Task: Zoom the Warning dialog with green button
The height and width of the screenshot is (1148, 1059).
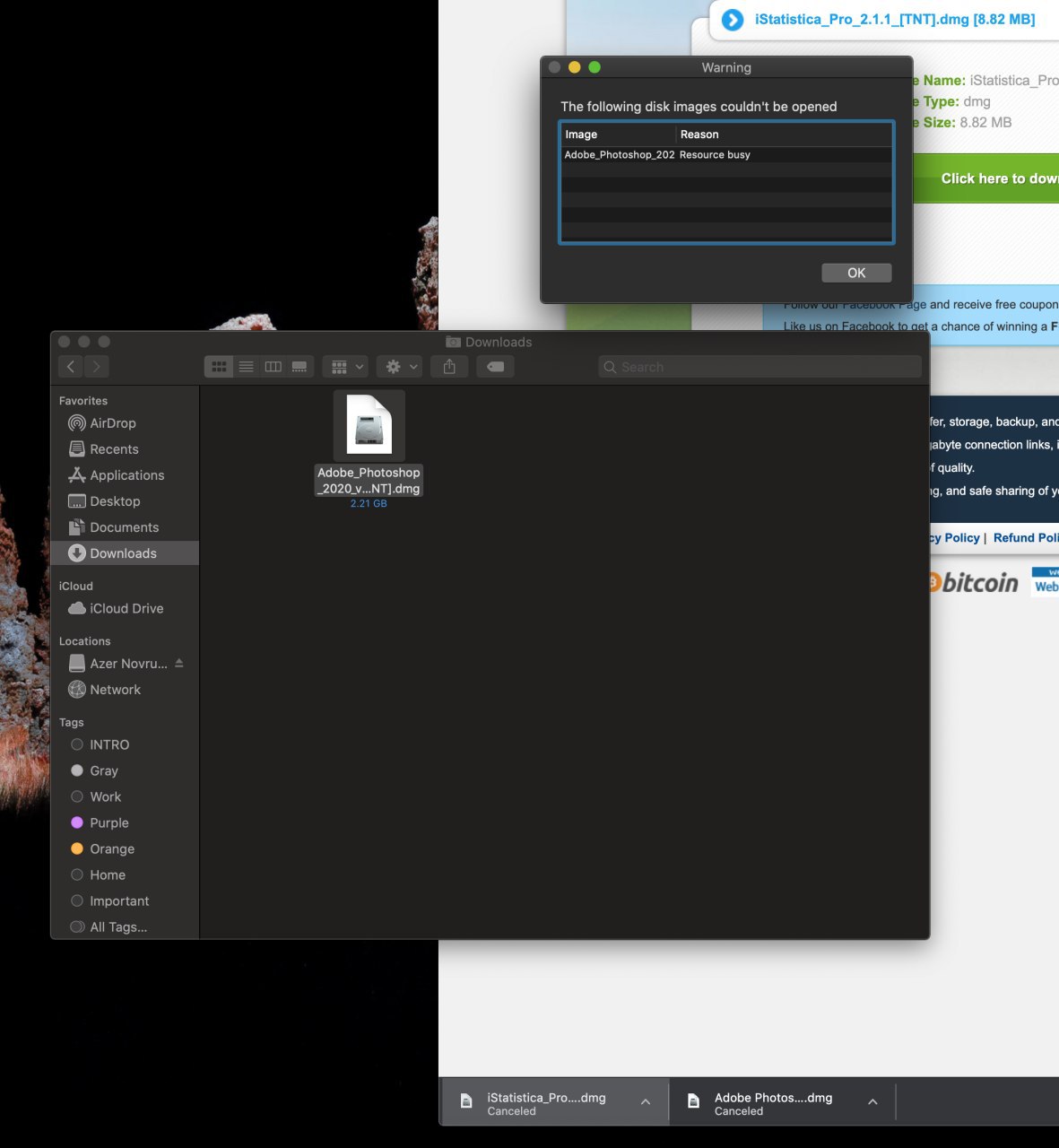Action: coord(595,67)
